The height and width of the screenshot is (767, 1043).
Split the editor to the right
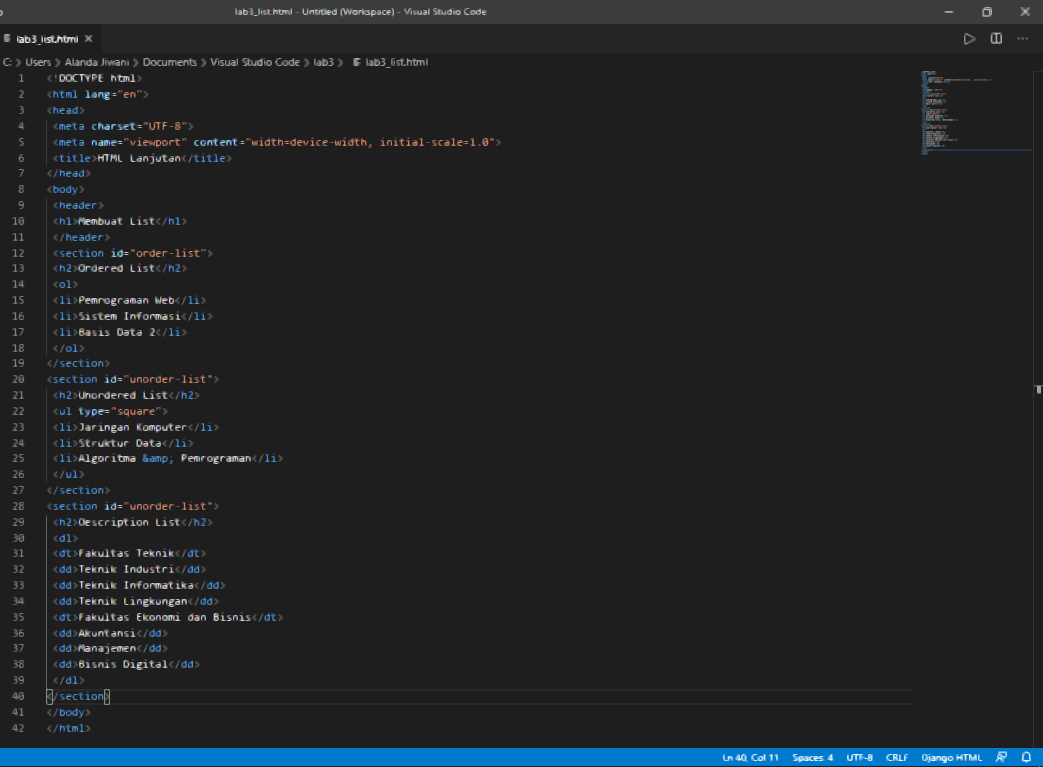pos(996,39)
